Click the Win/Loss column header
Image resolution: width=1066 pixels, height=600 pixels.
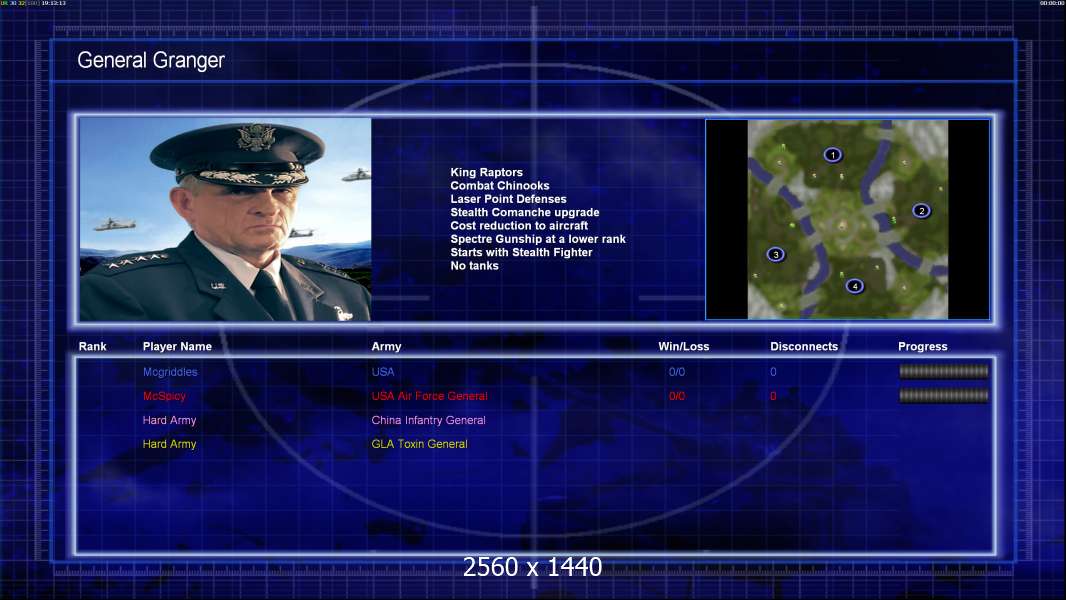click(683, 347)
